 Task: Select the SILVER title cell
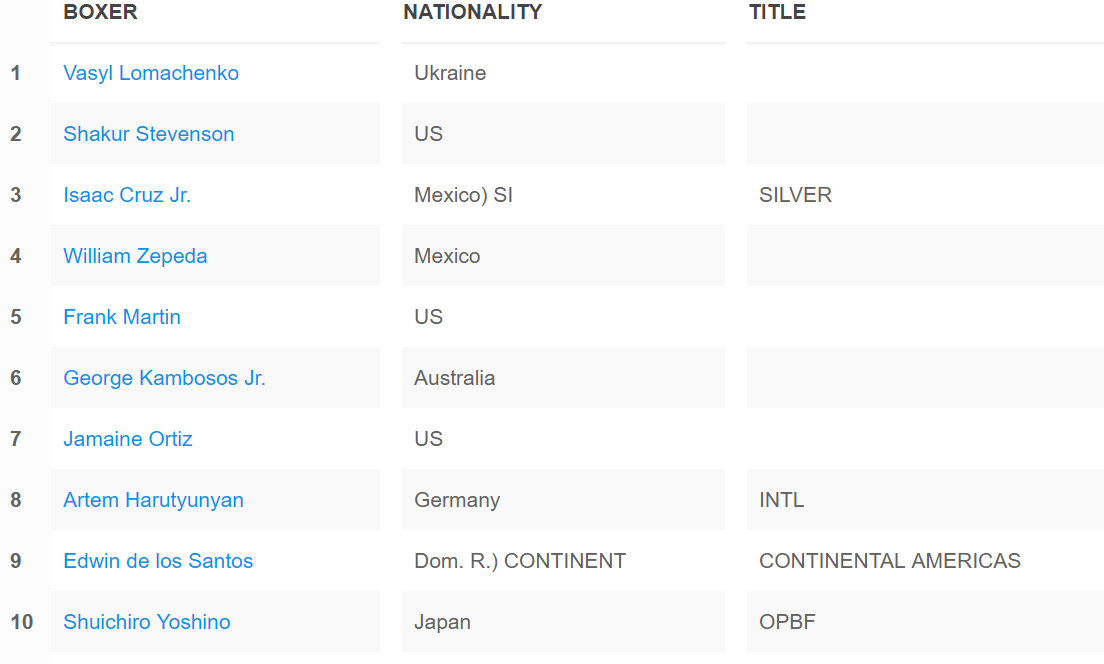pos(795,195)
